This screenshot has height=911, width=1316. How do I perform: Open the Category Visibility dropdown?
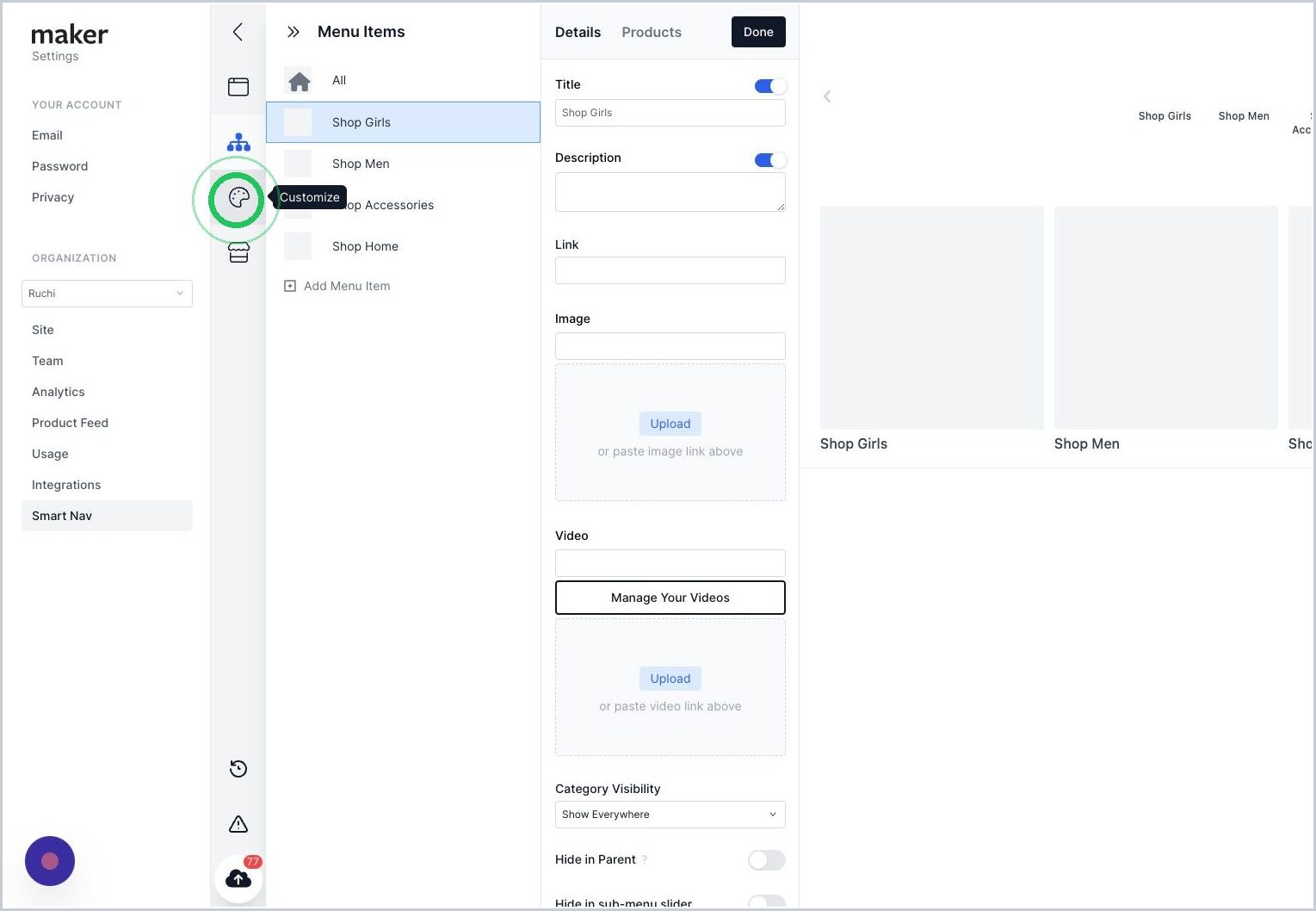[670, 815]
